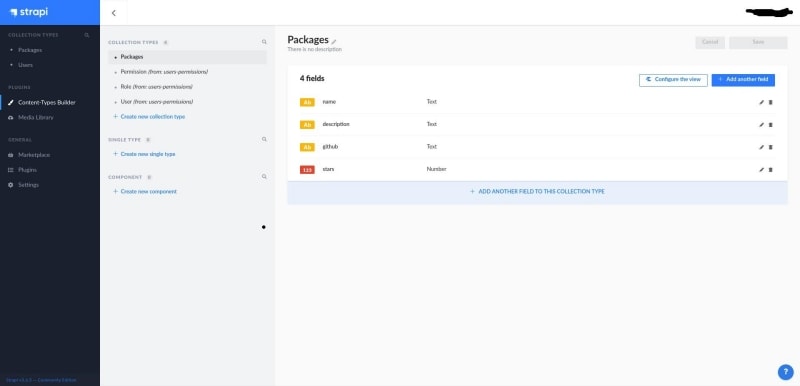Click the Ab icon of github field
The image size is (800, 386).
[x=307, y=147]
